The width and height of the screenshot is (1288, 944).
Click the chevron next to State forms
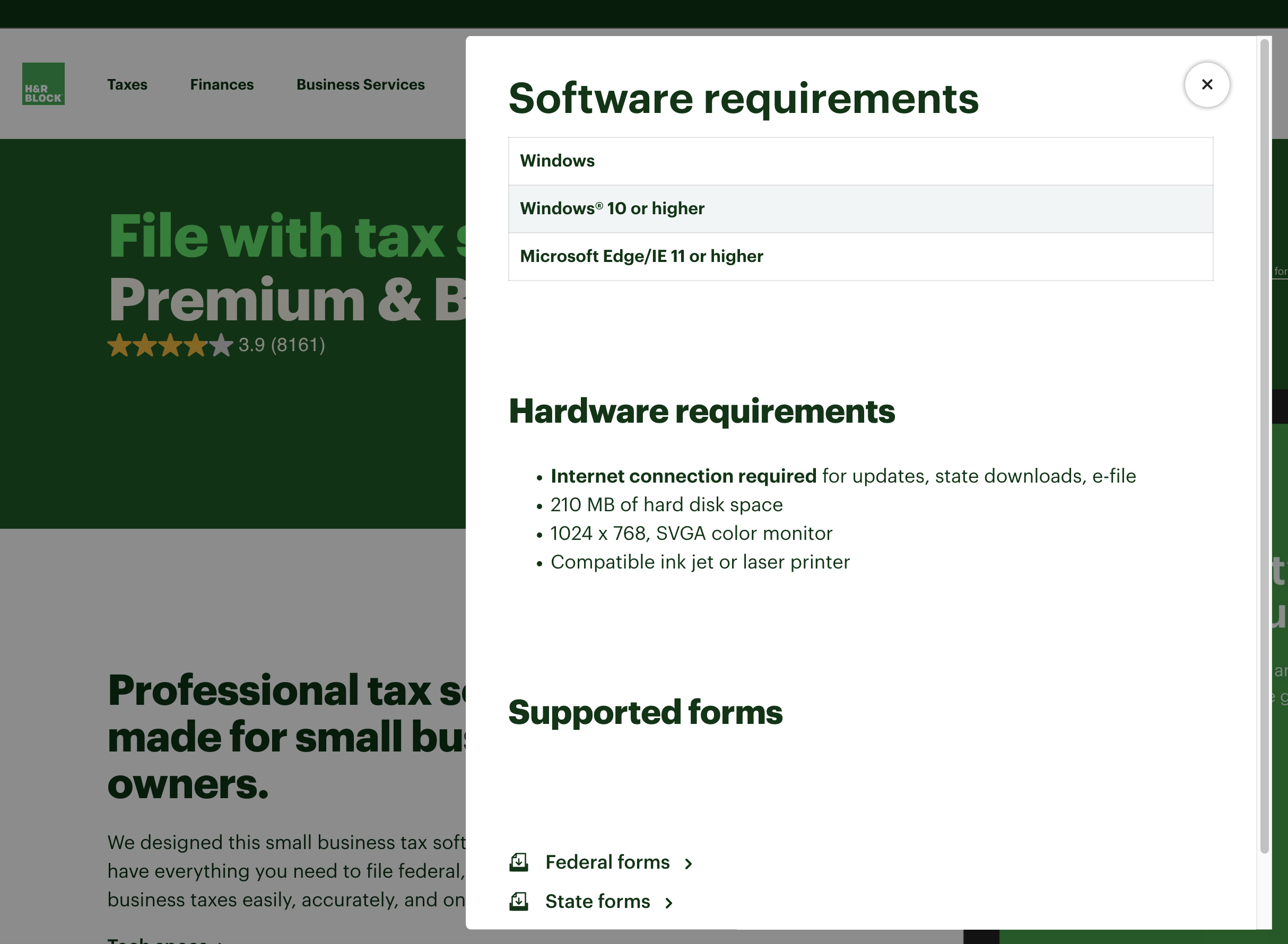point(668,903)
